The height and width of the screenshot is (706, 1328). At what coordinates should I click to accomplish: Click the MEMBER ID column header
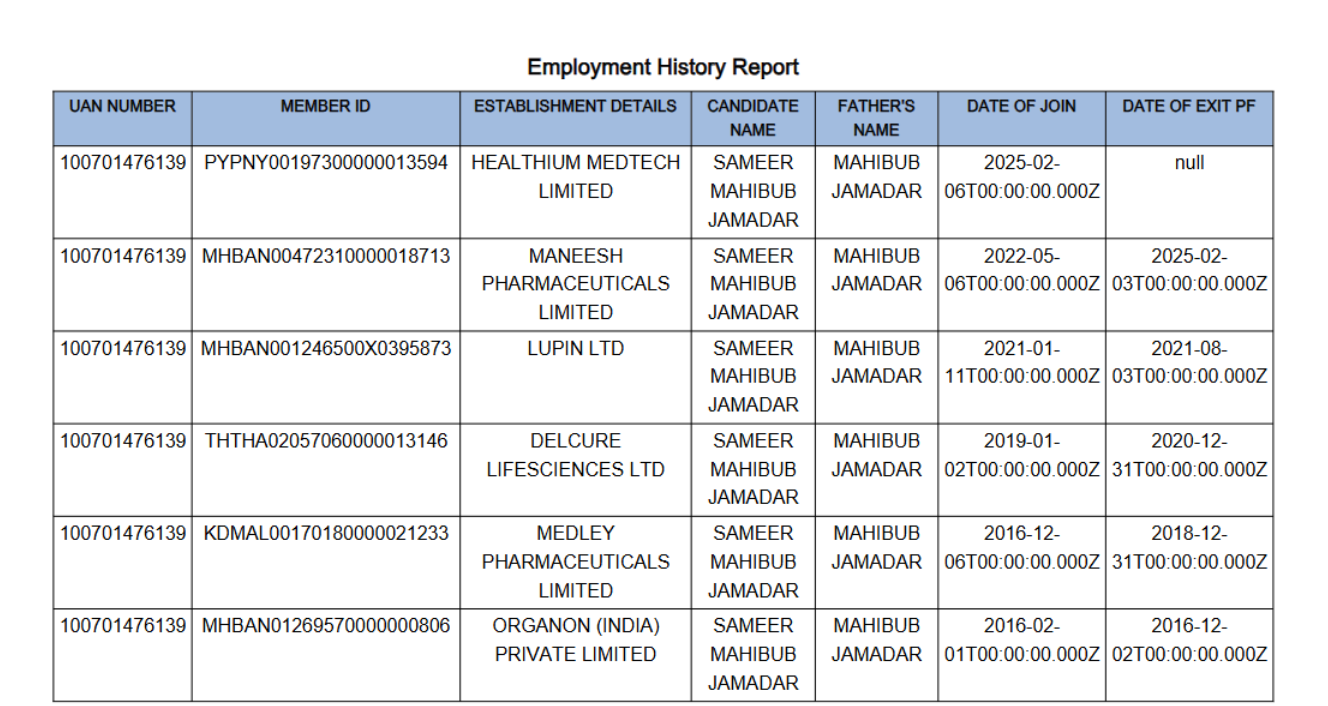[x=325, y=106]
